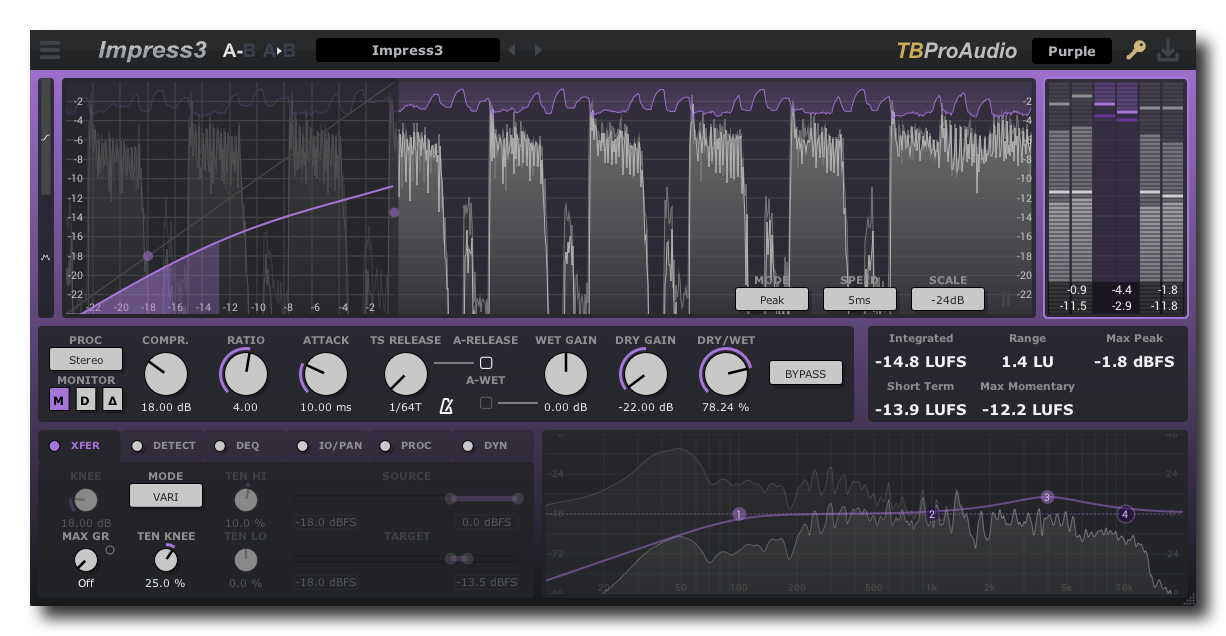Select the waveform icon on the left sidebar
1226x636 pixels.
[45, 258]
